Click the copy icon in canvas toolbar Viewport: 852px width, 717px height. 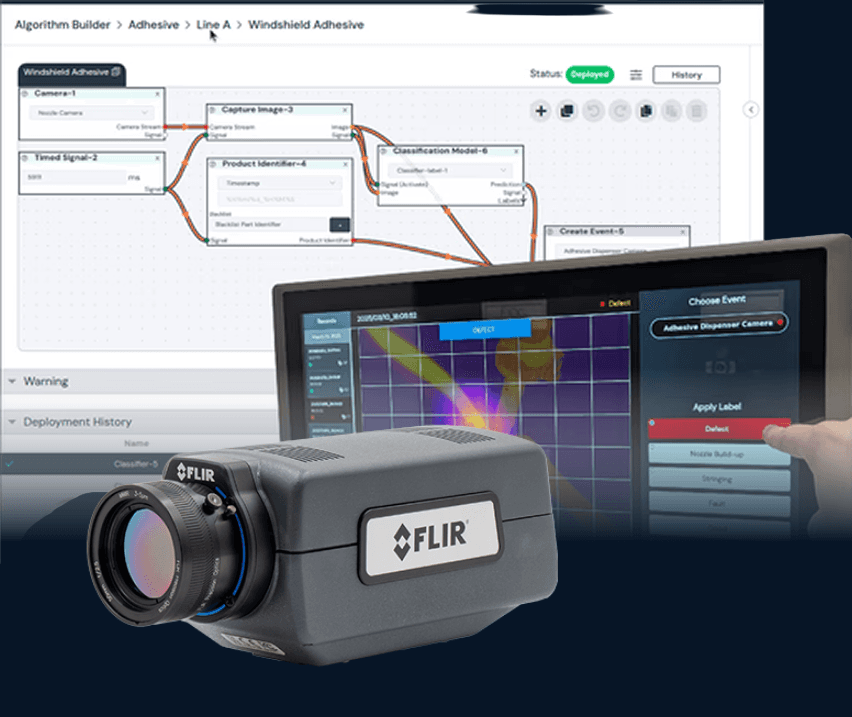[x=646, y=111]
